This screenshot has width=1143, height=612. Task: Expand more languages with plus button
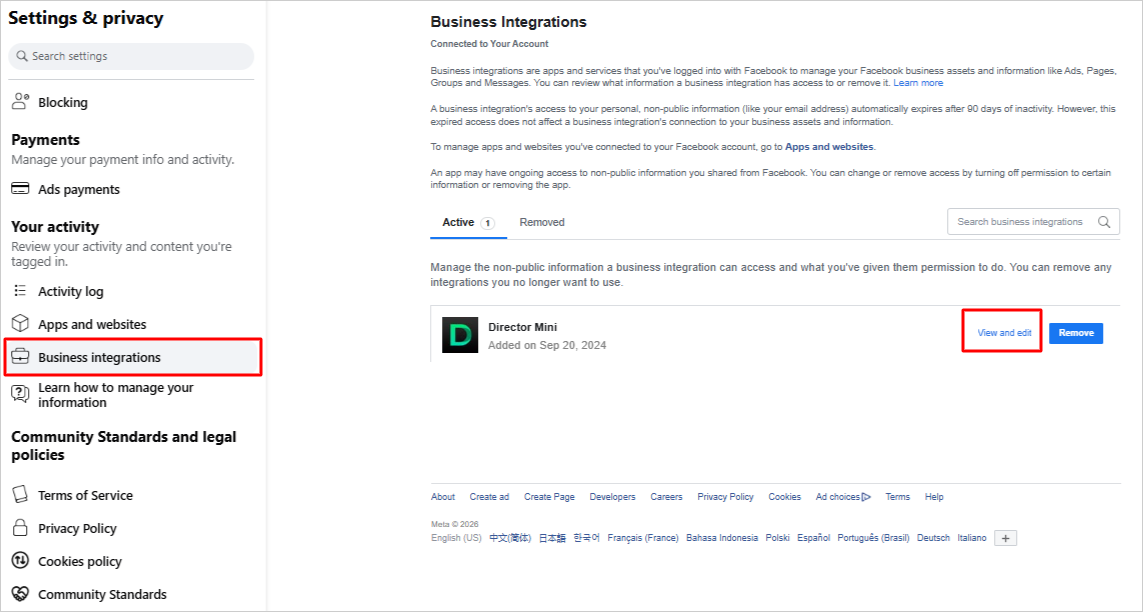click(1006, 538)
